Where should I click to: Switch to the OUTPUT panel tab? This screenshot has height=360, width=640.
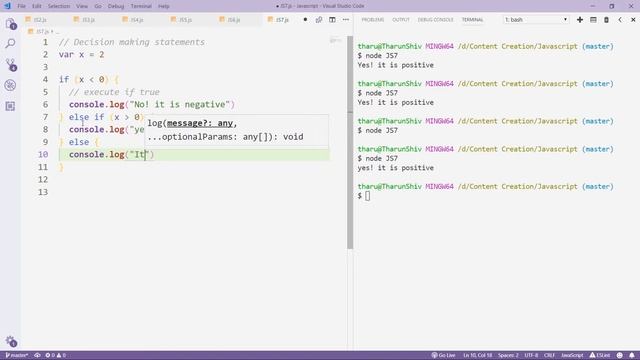(401, 20)
